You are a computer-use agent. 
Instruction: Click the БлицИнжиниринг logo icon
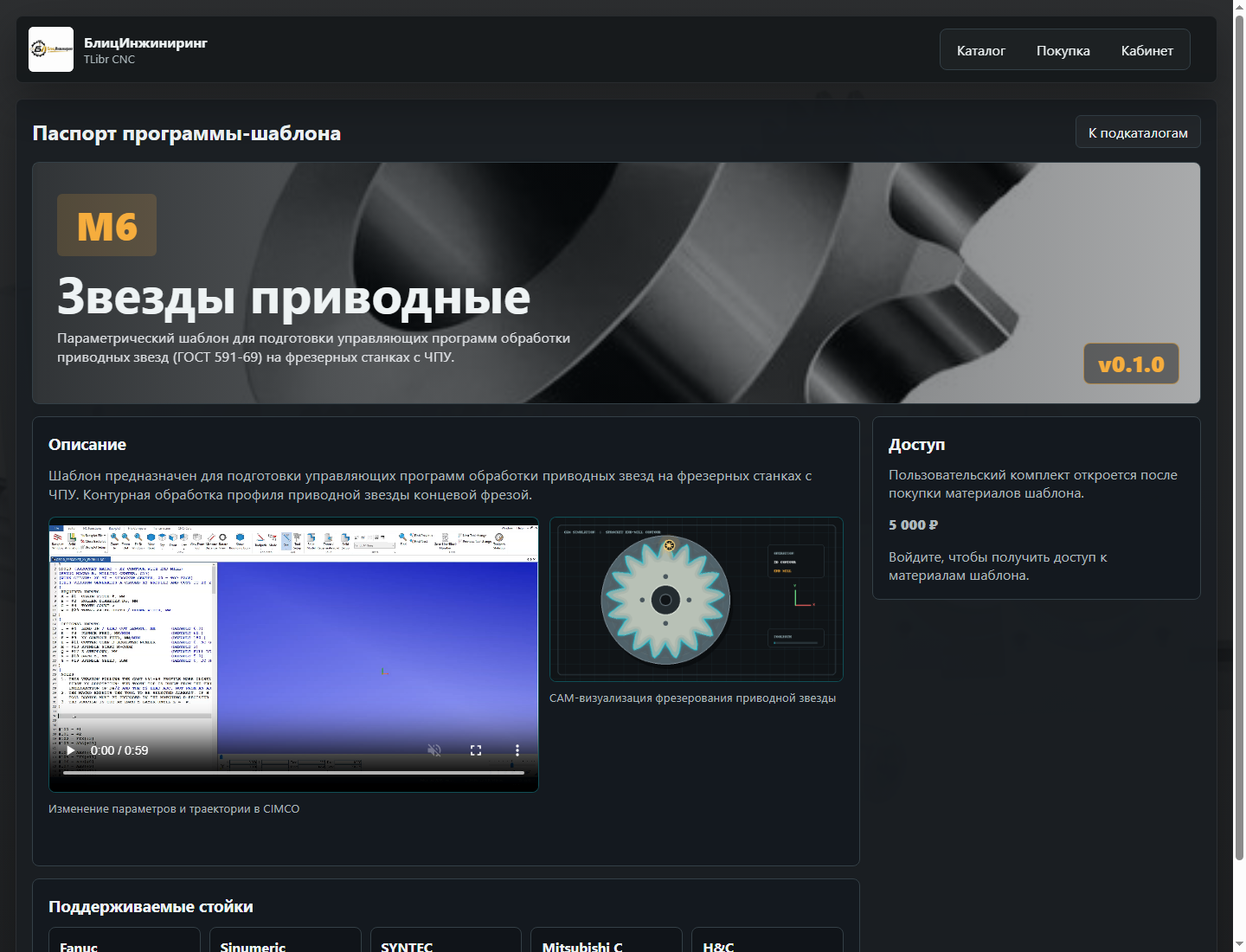[x=51, y=49]
